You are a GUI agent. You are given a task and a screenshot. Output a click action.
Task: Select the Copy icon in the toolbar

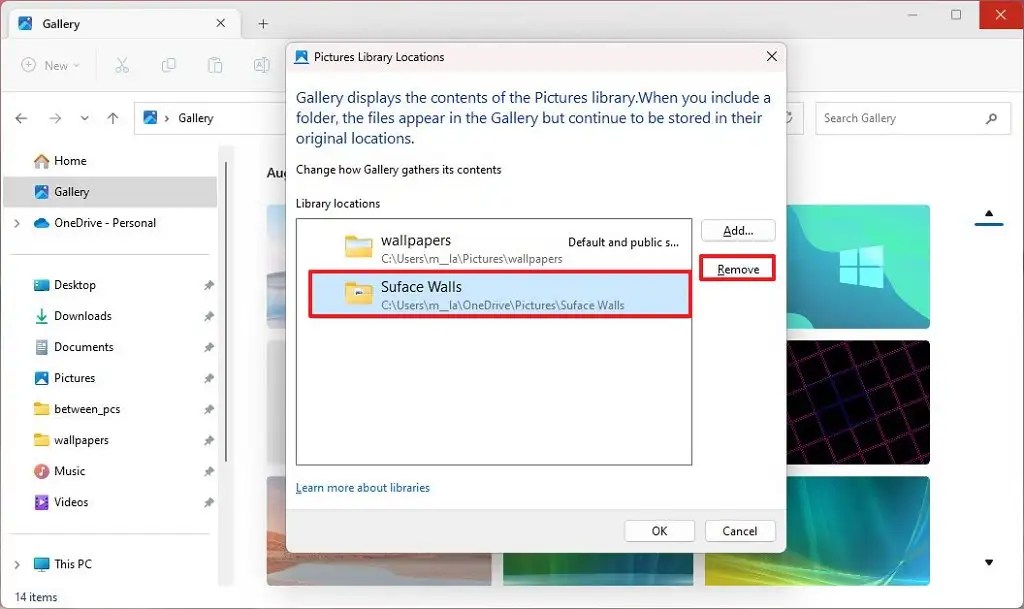tap(168, 65)
